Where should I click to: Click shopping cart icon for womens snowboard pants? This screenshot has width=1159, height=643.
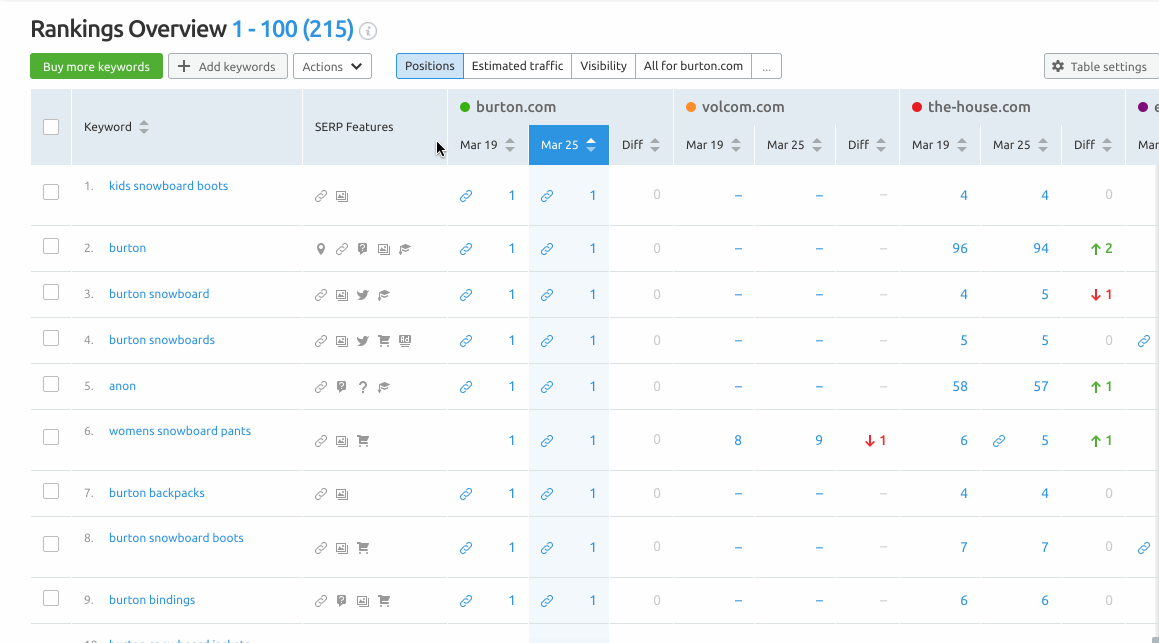(x=362, y=441)
